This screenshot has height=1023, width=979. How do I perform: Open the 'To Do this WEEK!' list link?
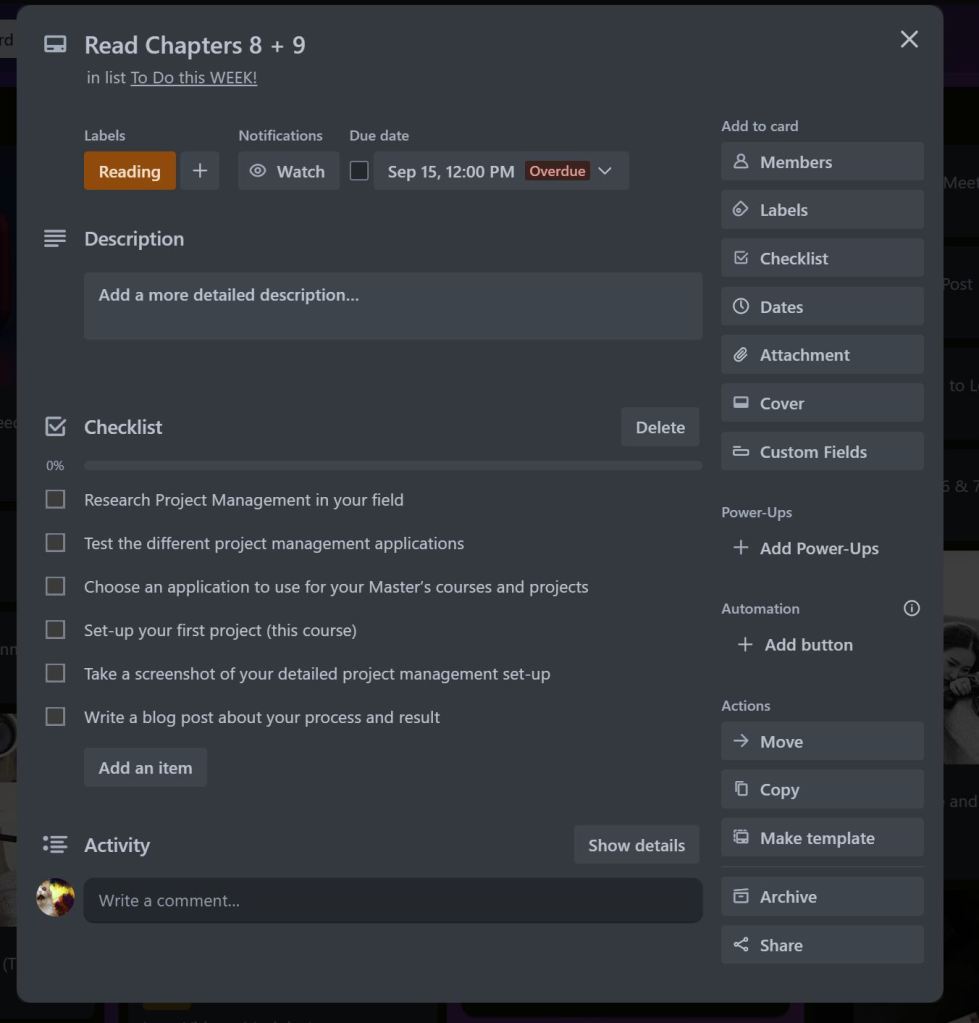tap(194, 78)
